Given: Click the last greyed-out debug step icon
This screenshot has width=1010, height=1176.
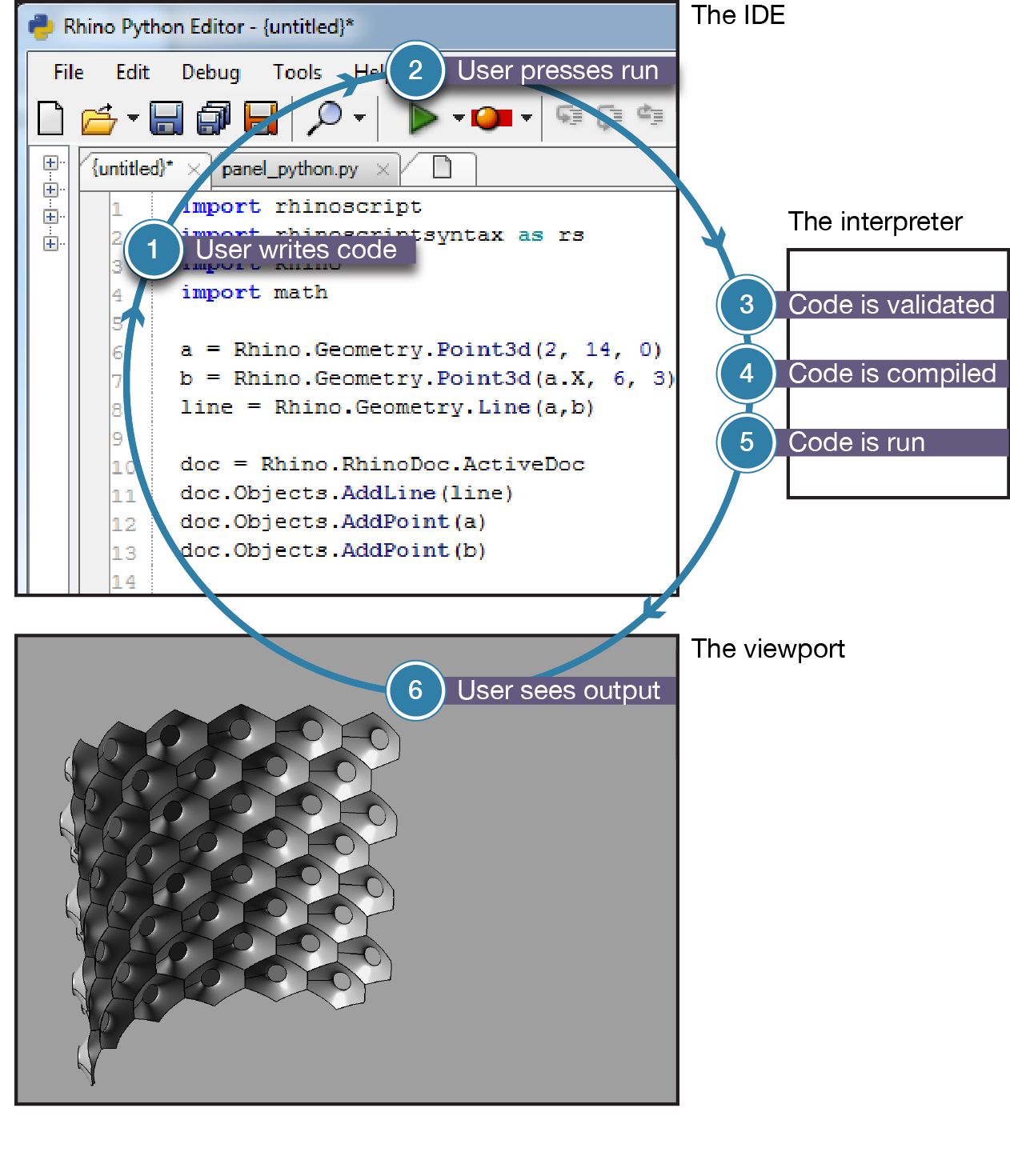Looking at the screenshot, I should coord(650,115).
